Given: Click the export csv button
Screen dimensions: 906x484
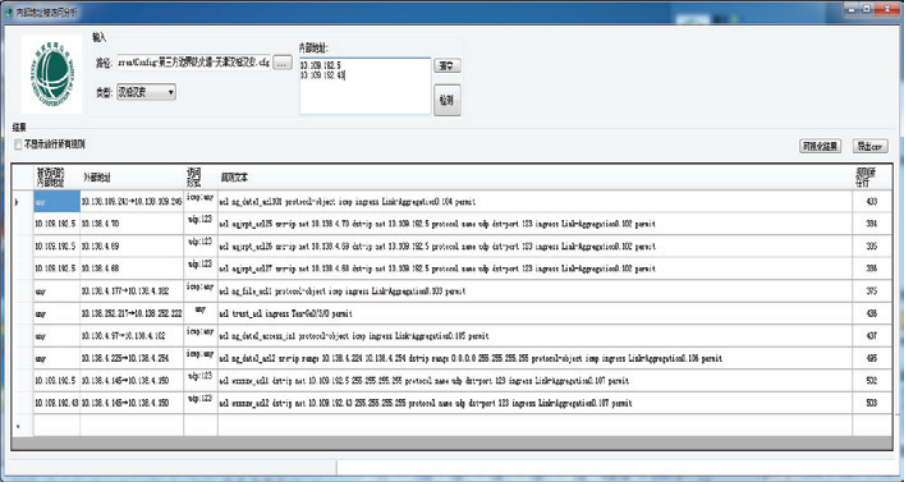Looking at the screenshot, I should 868,146.
